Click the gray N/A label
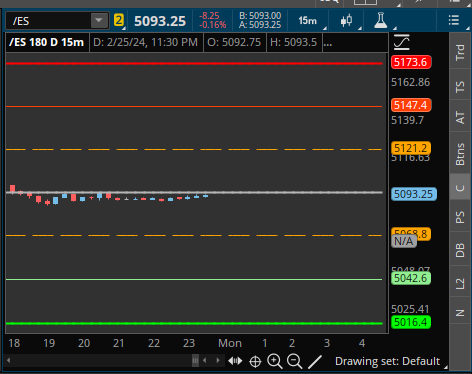 click(x=404, y=241)
